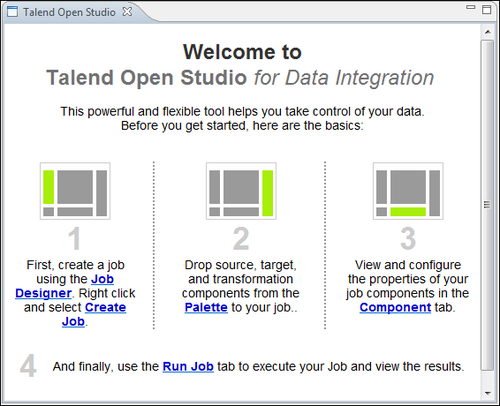Screen dimensions: 500x406
Task: Minimize the welcome view panel
Action: [x=470, y=7]
